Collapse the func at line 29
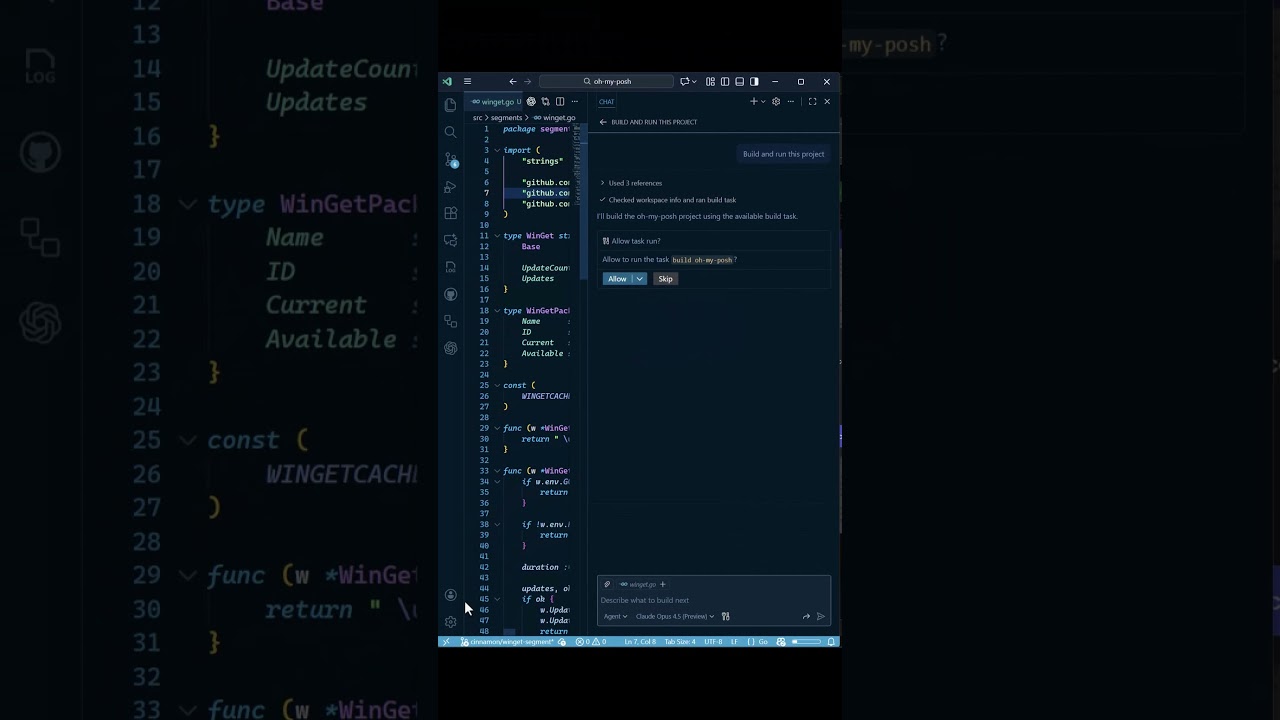This screenshot has height=720, width=1280. [497, 428]
